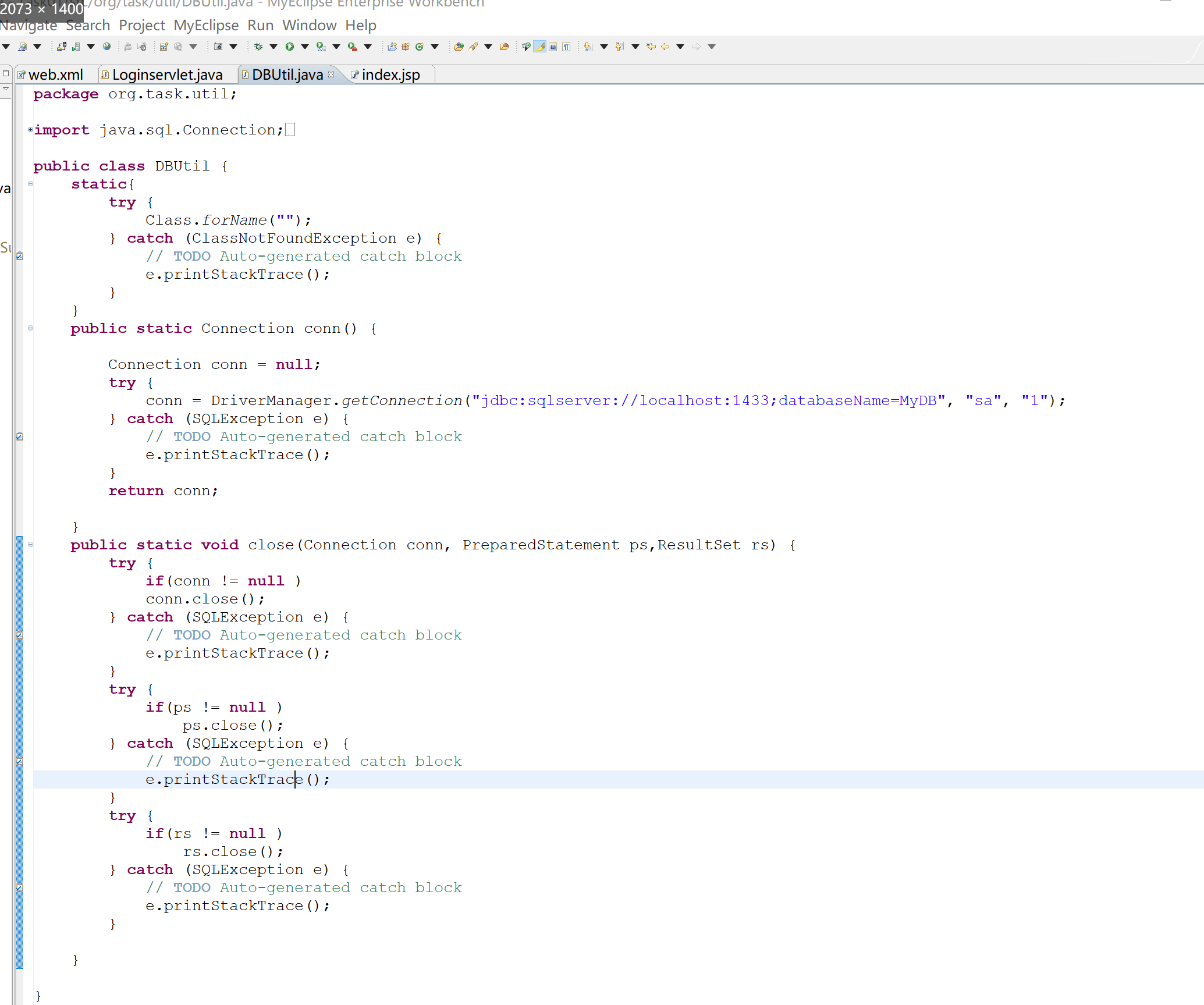The height and width of the screenshot is (1005, 1204).
Task: Click the task marker beside the first TODO comment
Action: pyautogui.click(x=20, y=256)
